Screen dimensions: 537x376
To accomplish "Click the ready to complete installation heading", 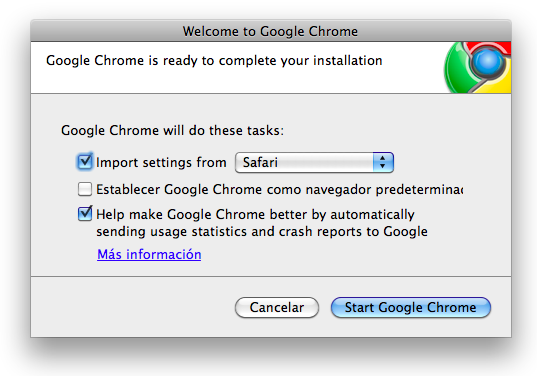I will [214, 61].
